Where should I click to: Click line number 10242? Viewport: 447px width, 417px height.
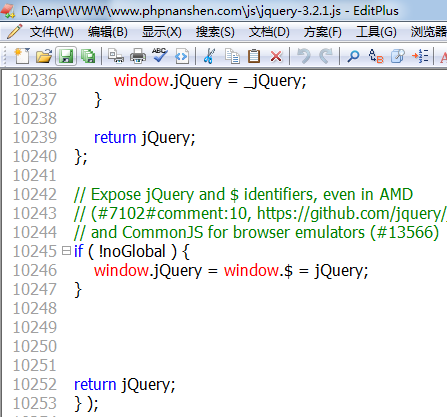pos(35,194)
